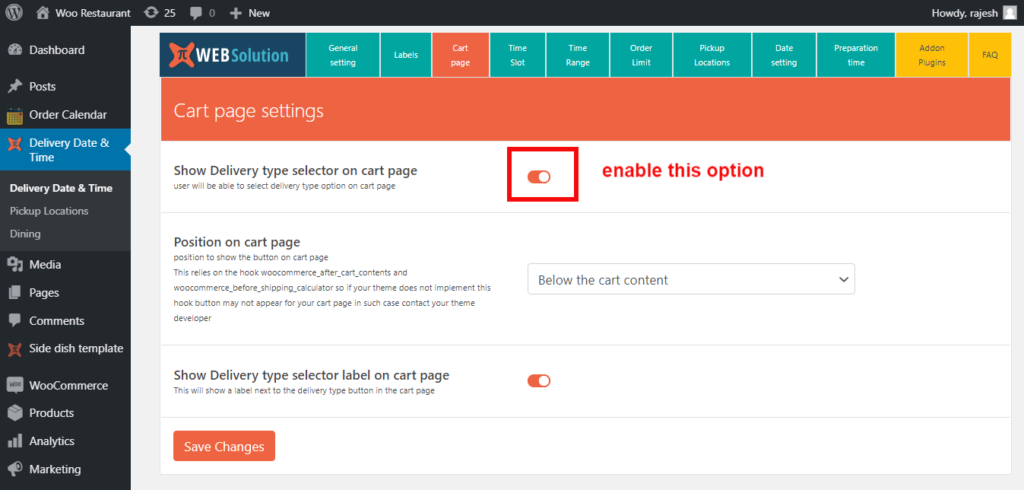The width and height of the screenshot is (1024, 490).
Task: Disable the Delivery type selector label toggle
Action: (x=539, y=381)
